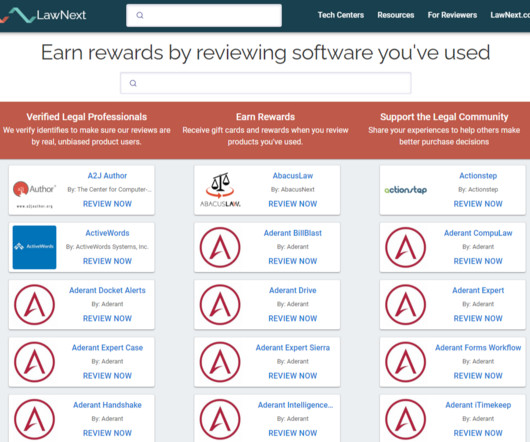The height and width of the screenshot is (442, 530).
Task: Click Review Now for Aderant Forms Workflow
Action: tap(478, 376)
